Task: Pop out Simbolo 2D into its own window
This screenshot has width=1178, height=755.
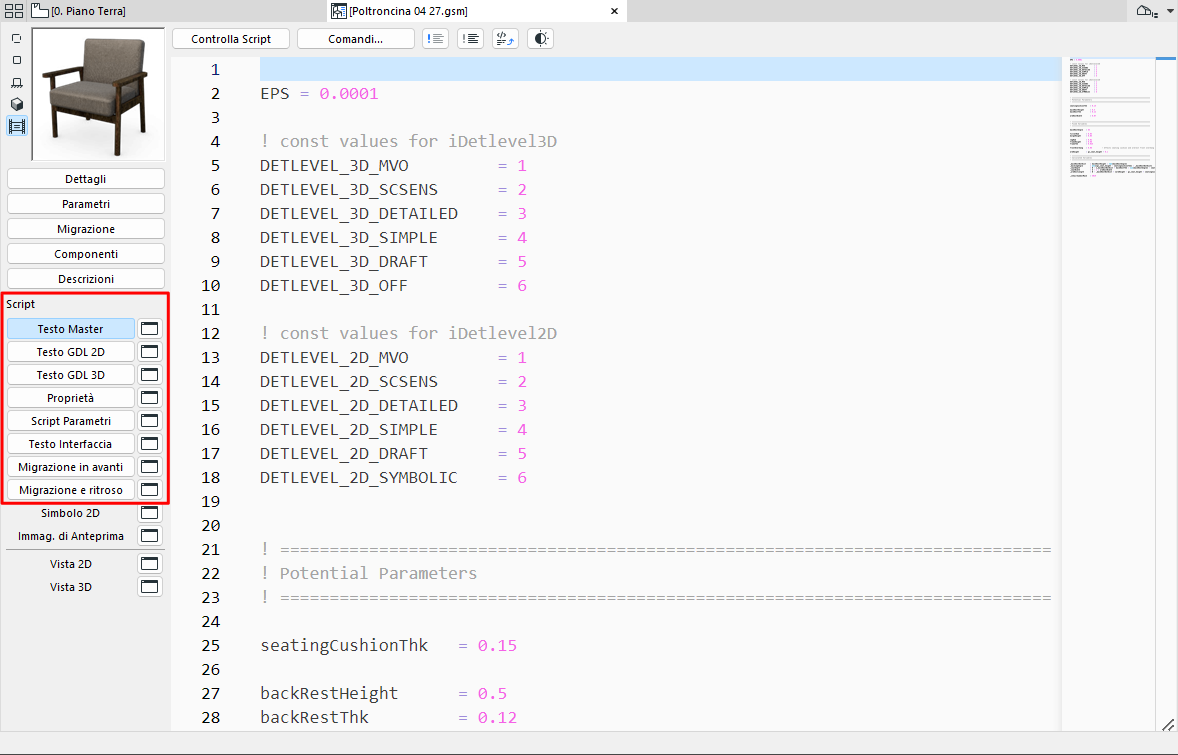Action: click(148, 512)
